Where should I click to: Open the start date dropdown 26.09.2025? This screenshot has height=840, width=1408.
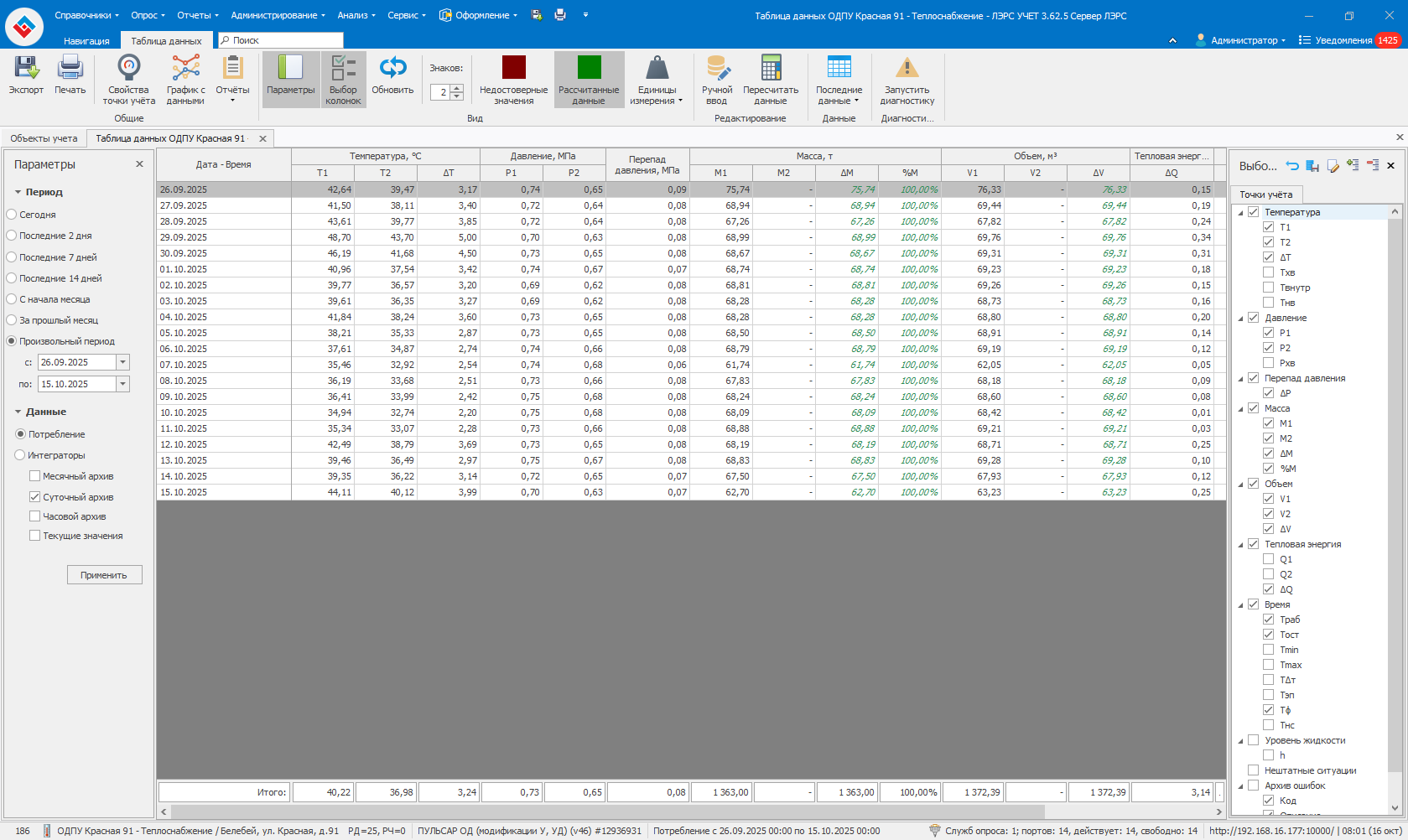pos(123,362)
